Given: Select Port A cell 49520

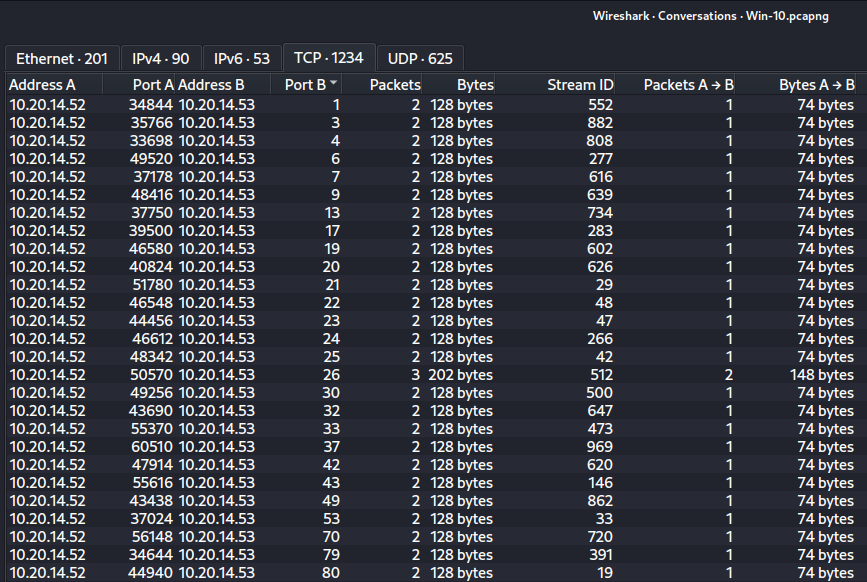Looking at the screenshot, I should [151, 159].
